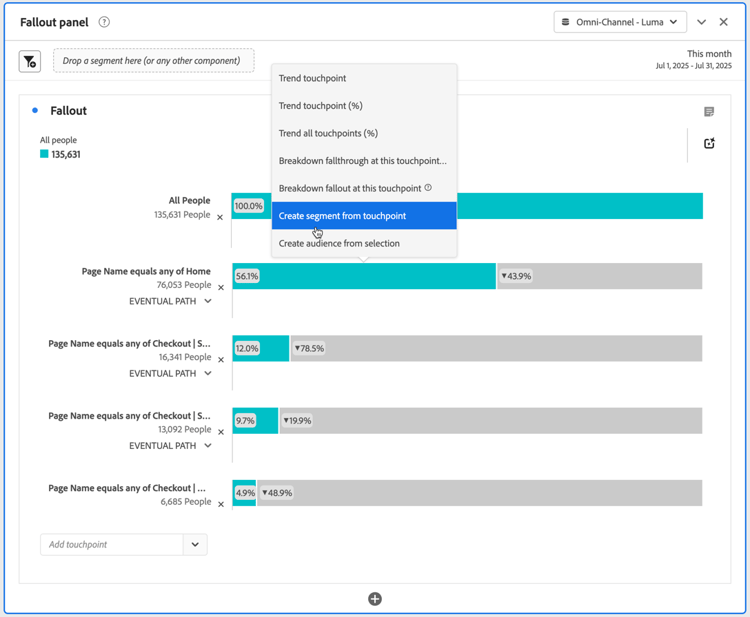
Task: Remove the Page Name equals Home touchpoint
Action: click(221, 287)
